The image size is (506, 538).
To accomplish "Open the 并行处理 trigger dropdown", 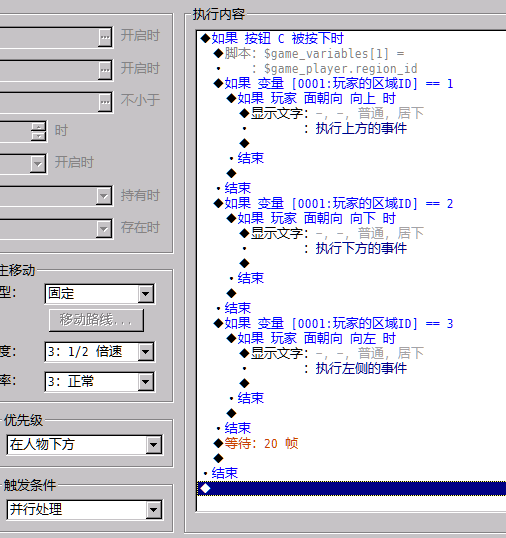I will pos(153,510).
